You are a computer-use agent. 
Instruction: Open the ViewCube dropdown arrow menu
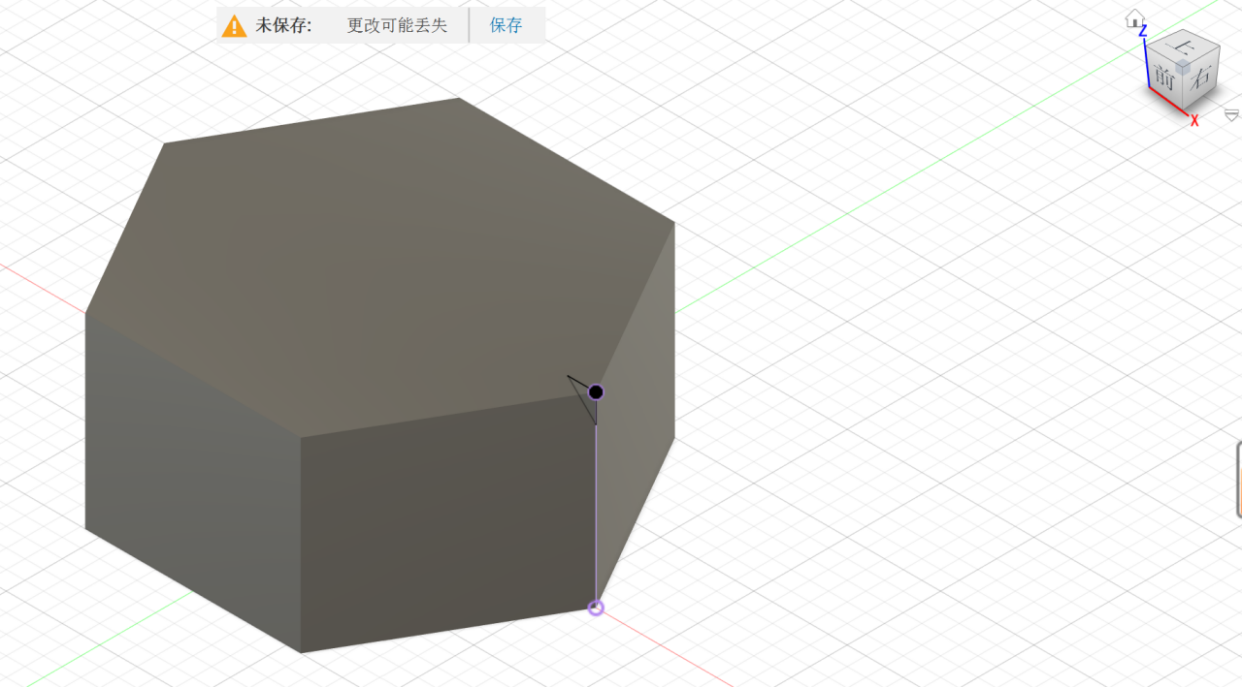[1231, 115]
